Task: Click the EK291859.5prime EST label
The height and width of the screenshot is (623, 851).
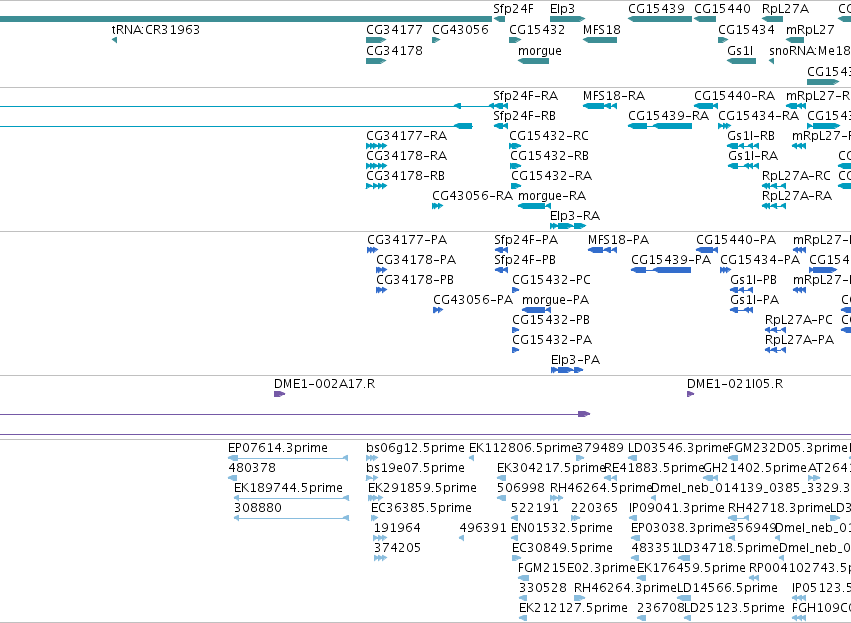Action: pos(422,488)
